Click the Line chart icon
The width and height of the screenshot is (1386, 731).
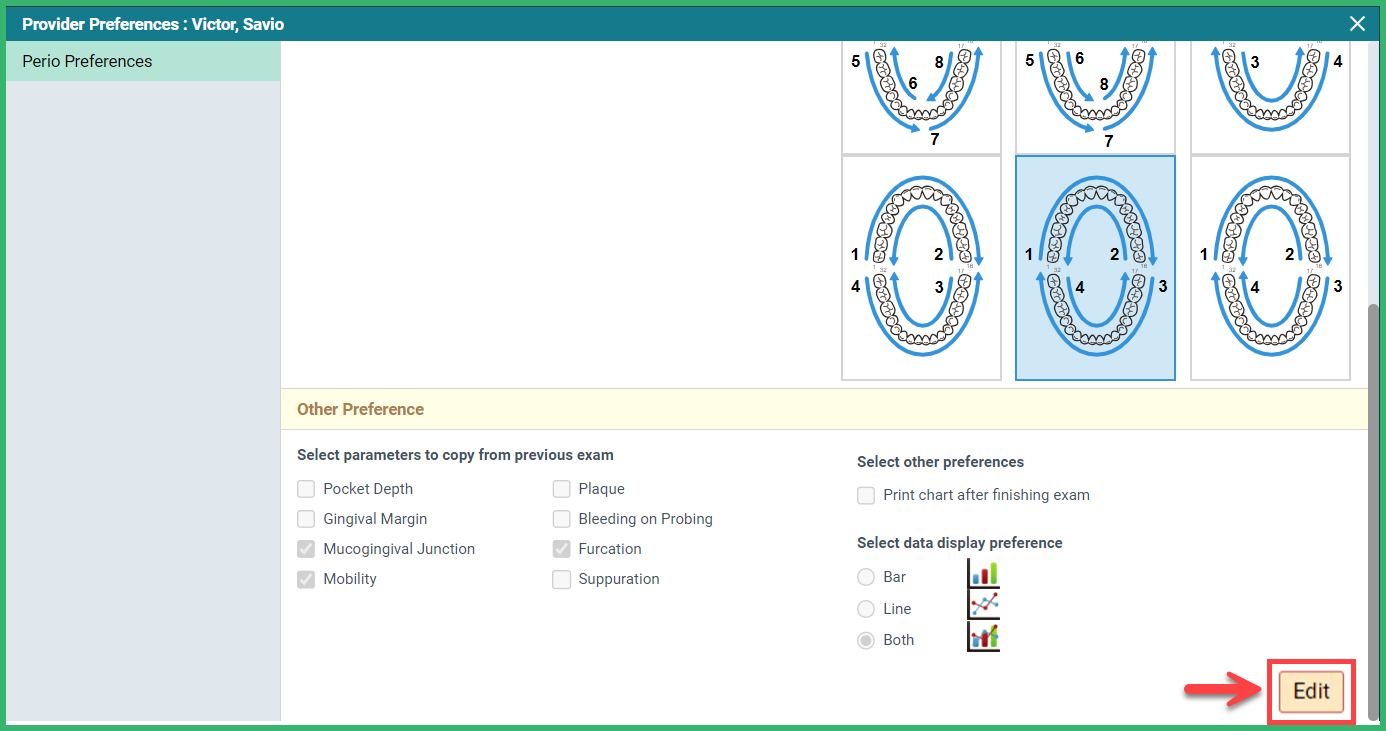coord(984,605)
